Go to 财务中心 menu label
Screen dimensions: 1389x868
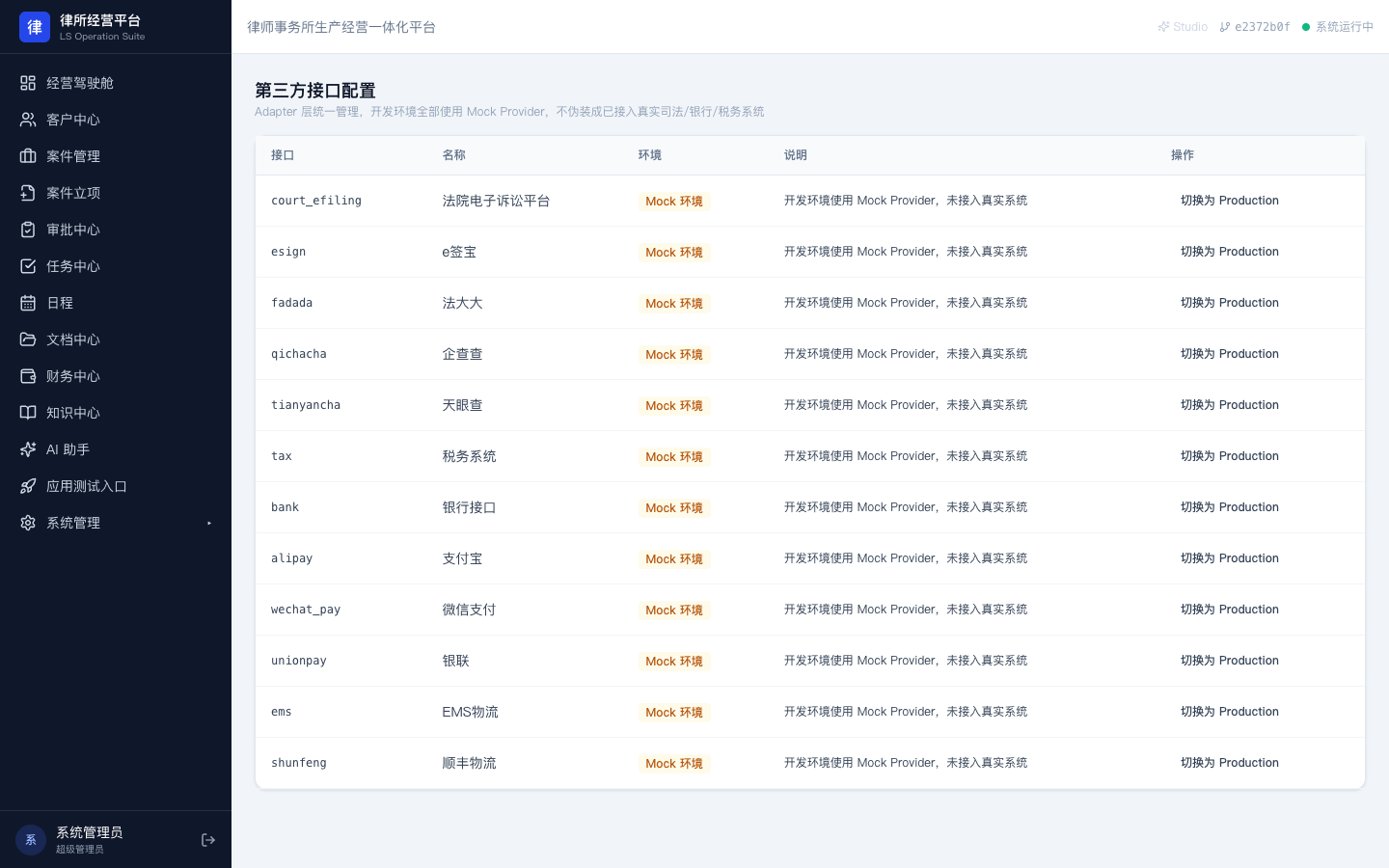point(73,376)
